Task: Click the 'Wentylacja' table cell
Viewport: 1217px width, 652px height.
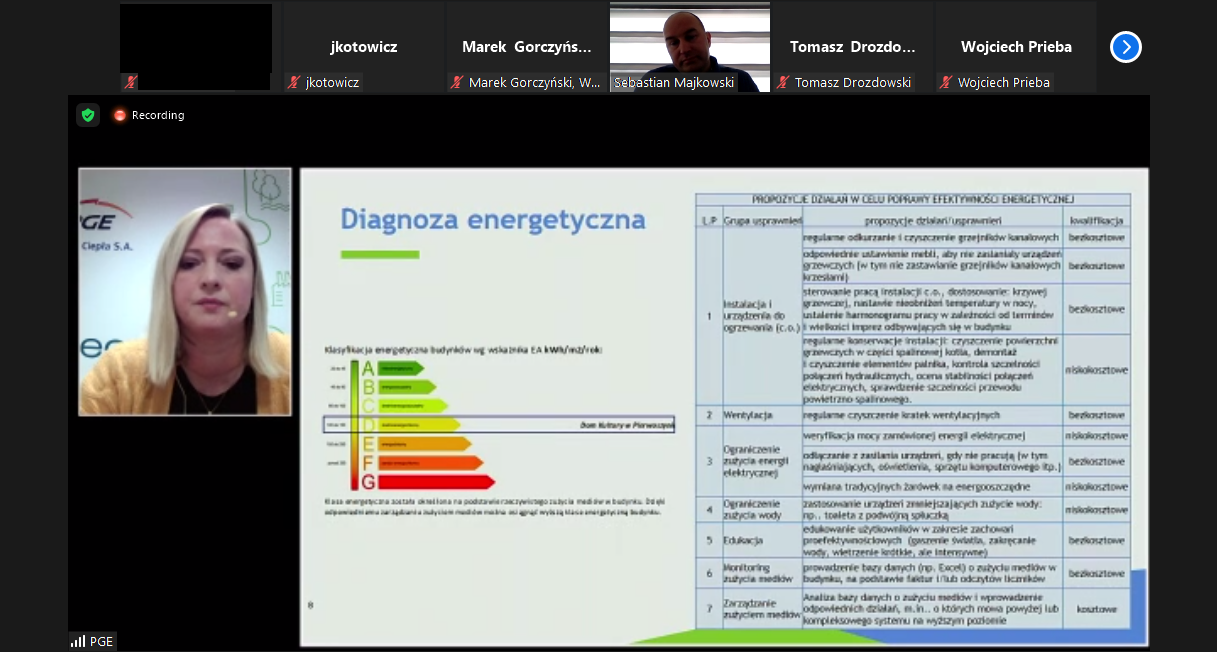Action: click(x=762, y=415)
